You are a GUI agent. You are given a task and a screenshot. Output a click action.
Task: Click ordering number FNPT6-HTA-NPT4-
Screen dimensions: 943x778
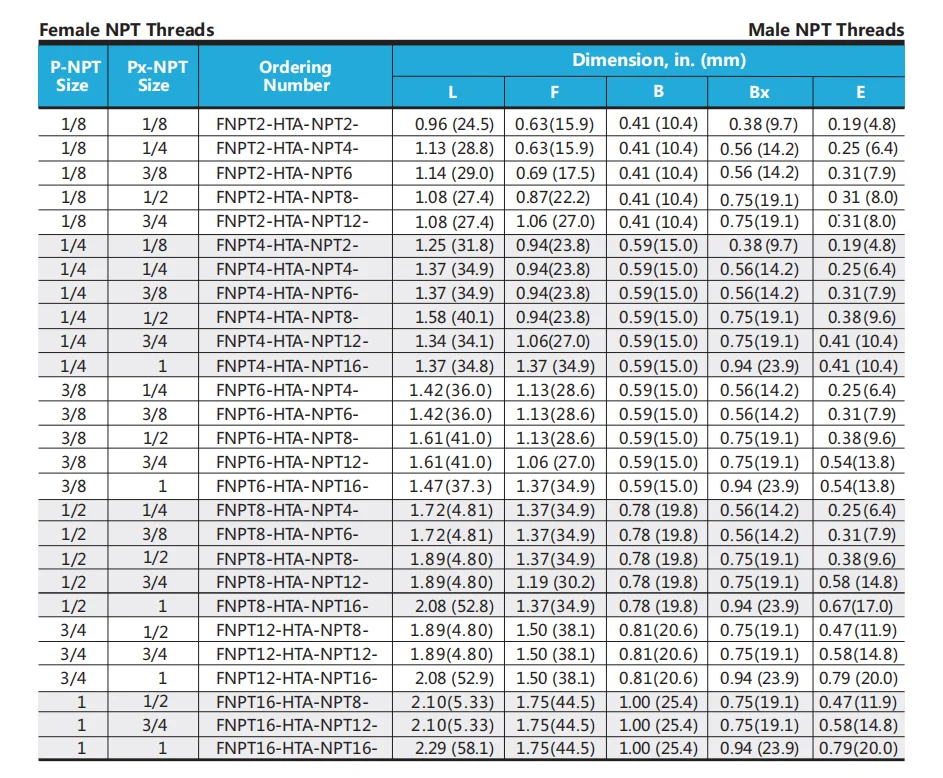coord(287,390)
